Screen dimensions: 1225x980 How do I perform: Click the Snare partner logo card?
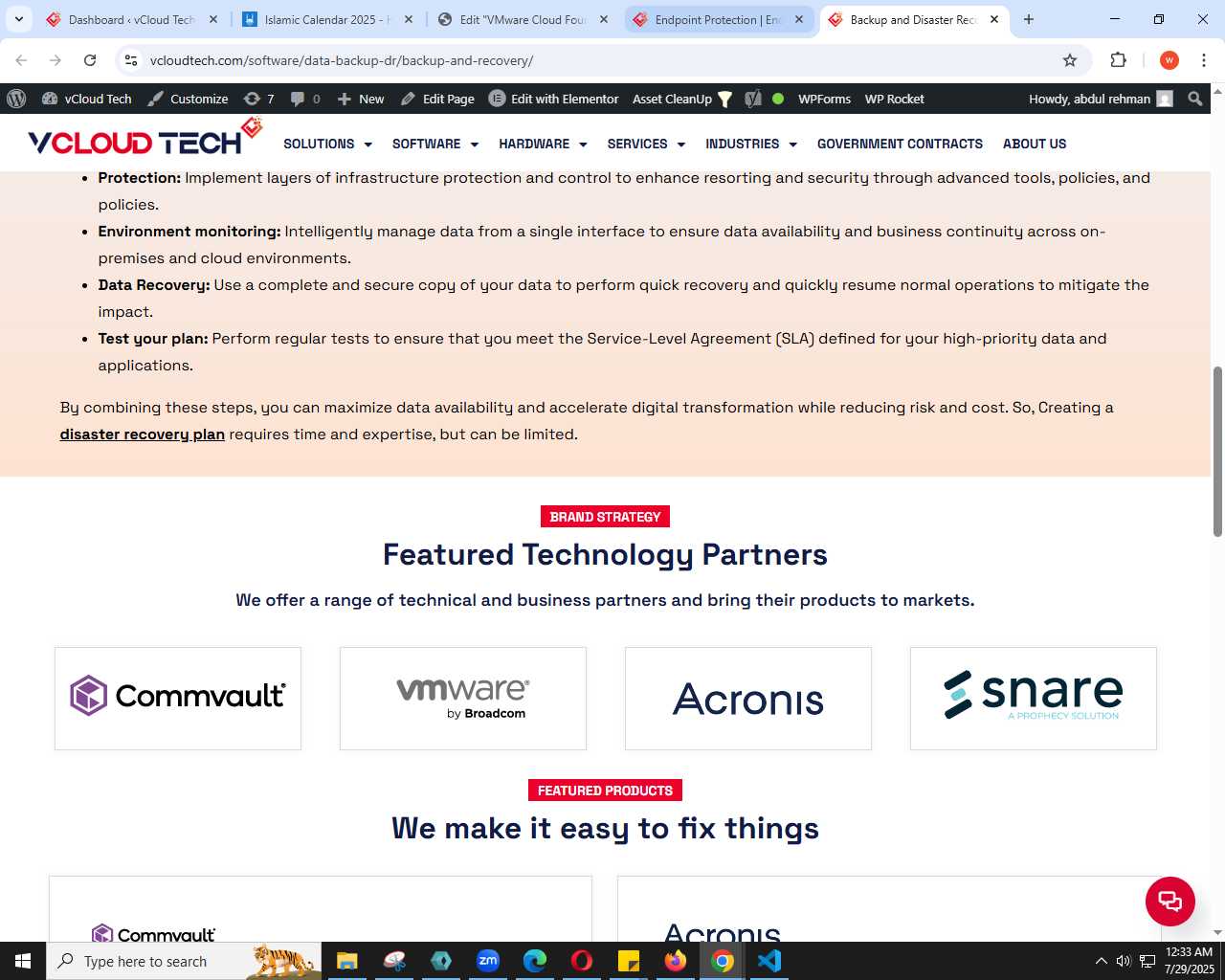1034,699
